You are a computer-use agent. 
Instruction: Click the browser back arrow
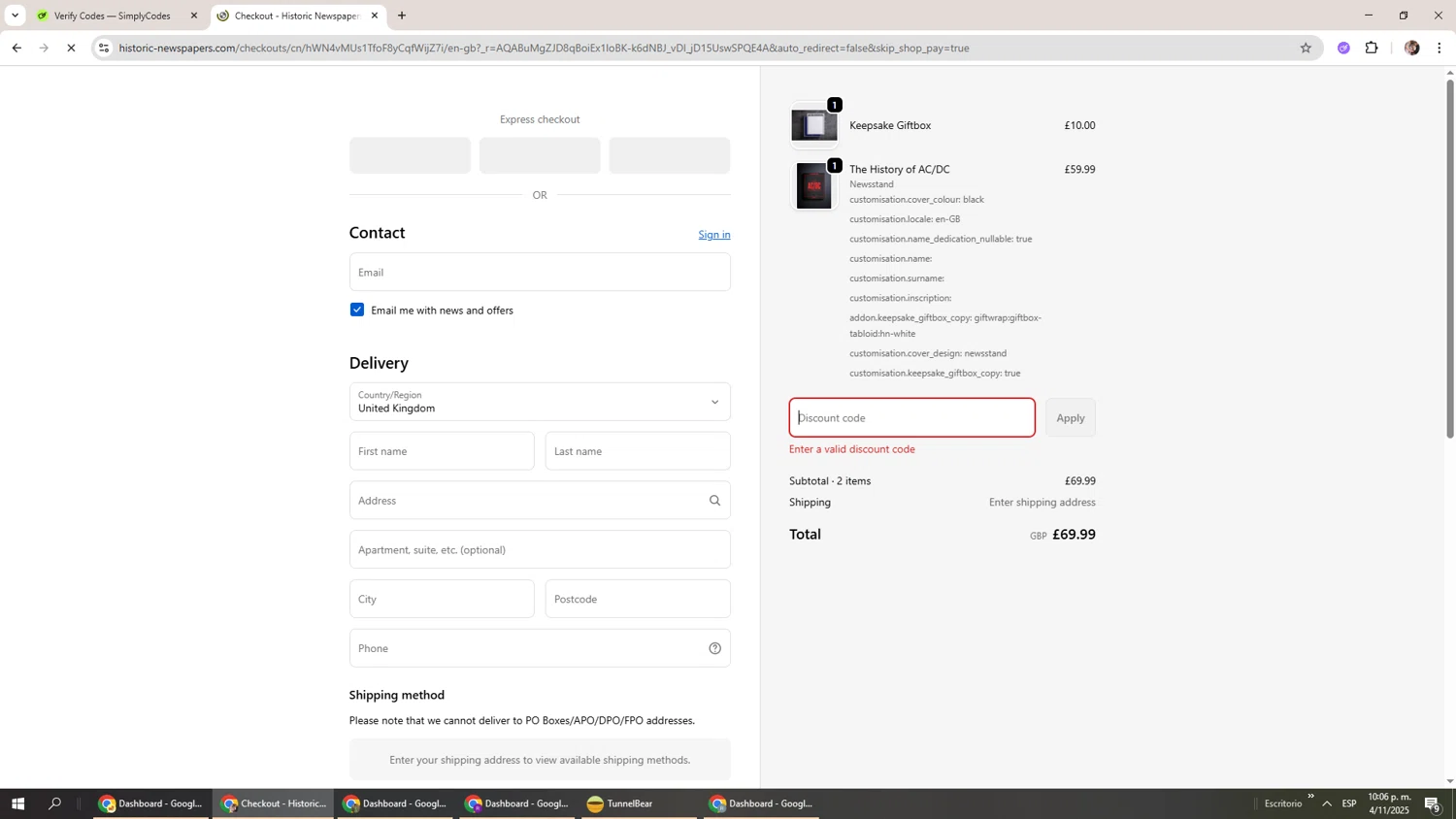coord(17,48)
